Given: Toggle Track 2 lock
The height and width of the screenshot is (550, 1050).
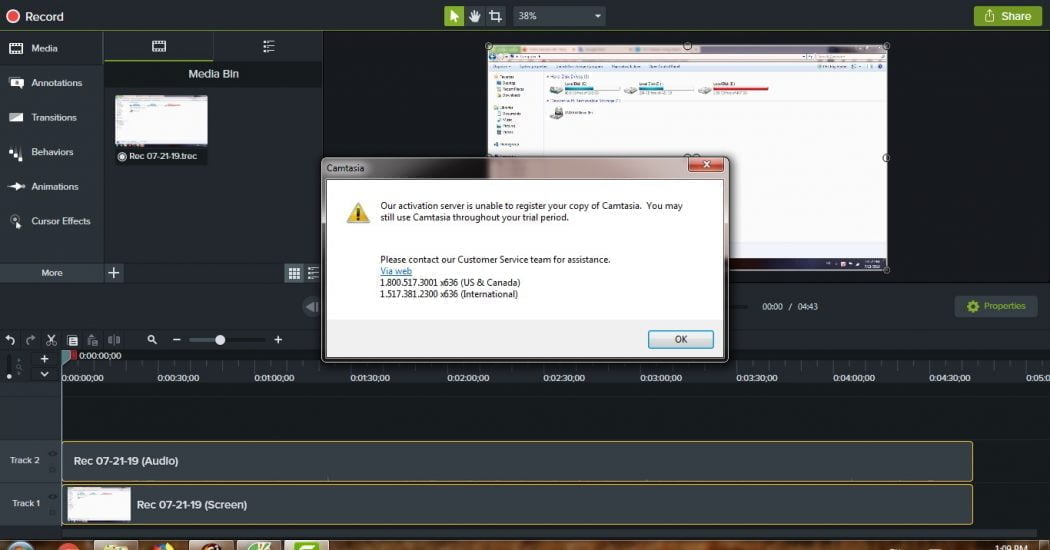Looking at the screenshot, I should coord(52,469).
